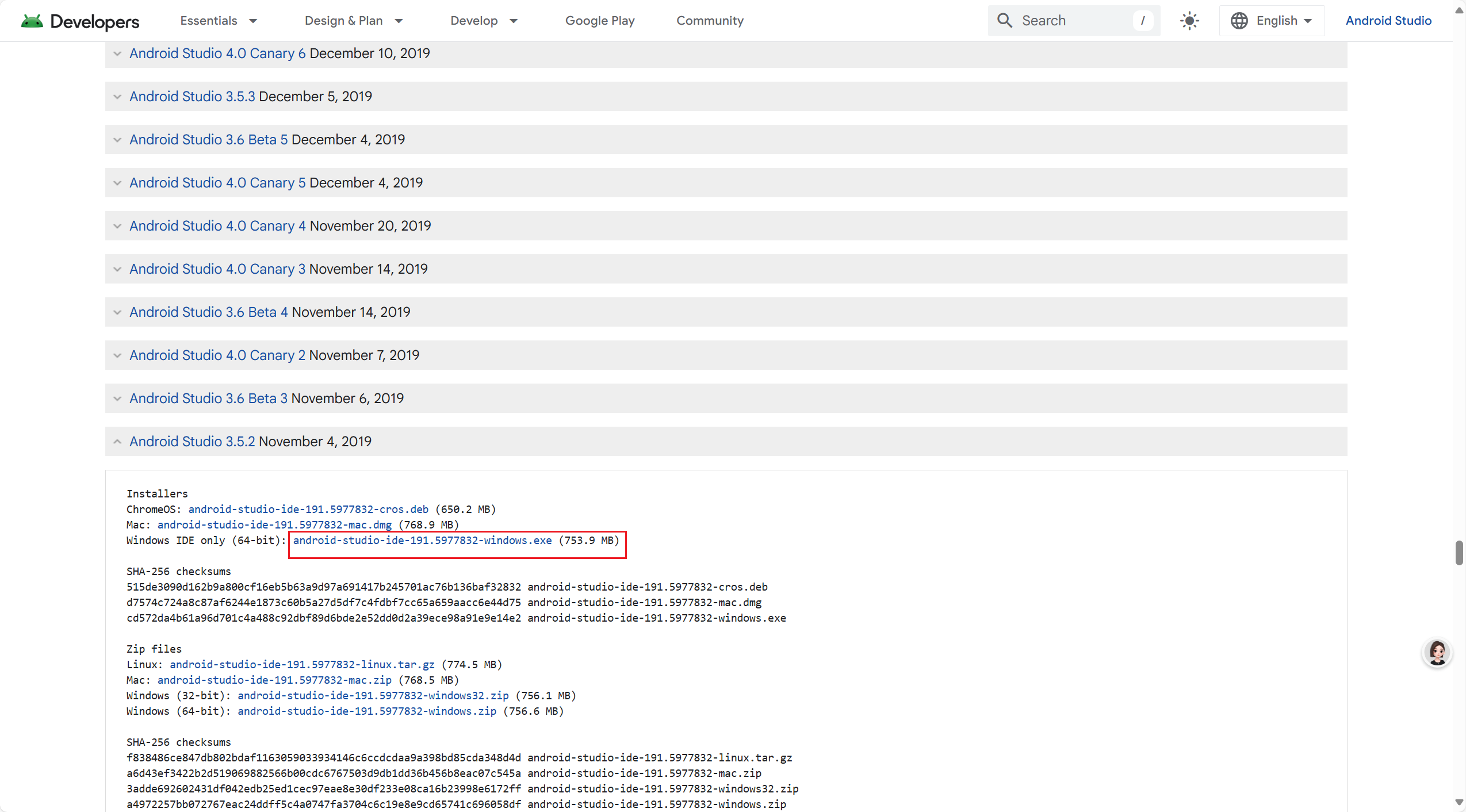The height and width of the screenshot is (812, 1466).
Task: Open Android Studio 3.6 Beta 3 title link
Action: coord(208,399)
